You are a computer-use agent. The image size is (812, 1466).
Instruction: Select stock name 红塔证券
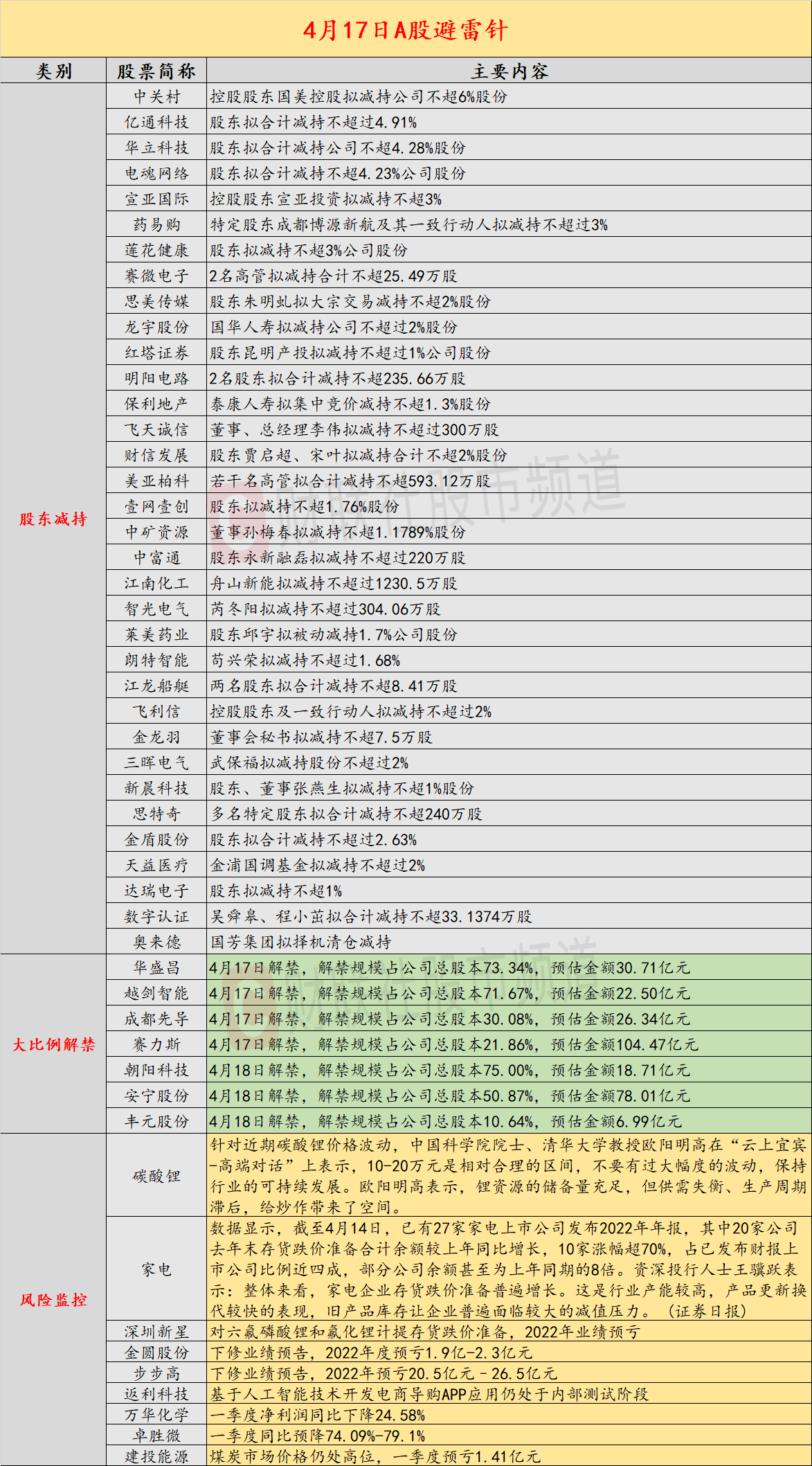click(156, 353)
